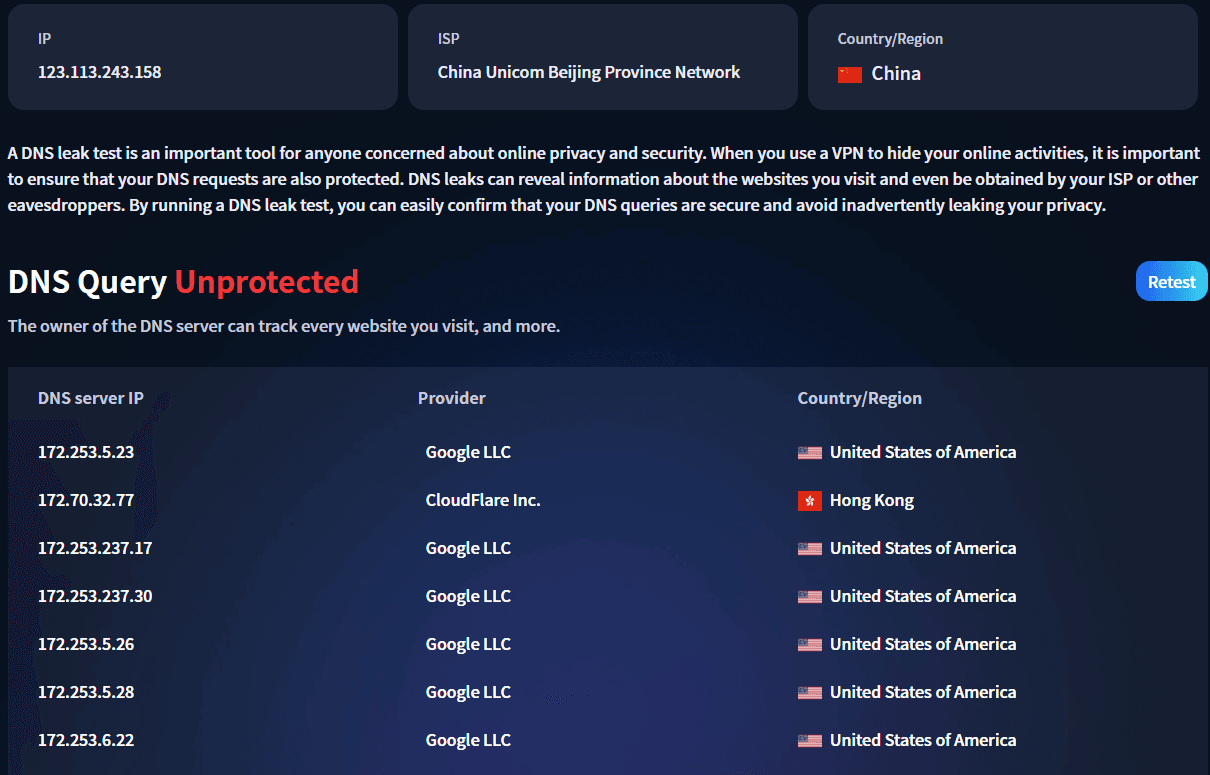Click the US flag in 172.253.5.26 row
Viewport: 1210px width, 775px height.
[x=810, y=645]
